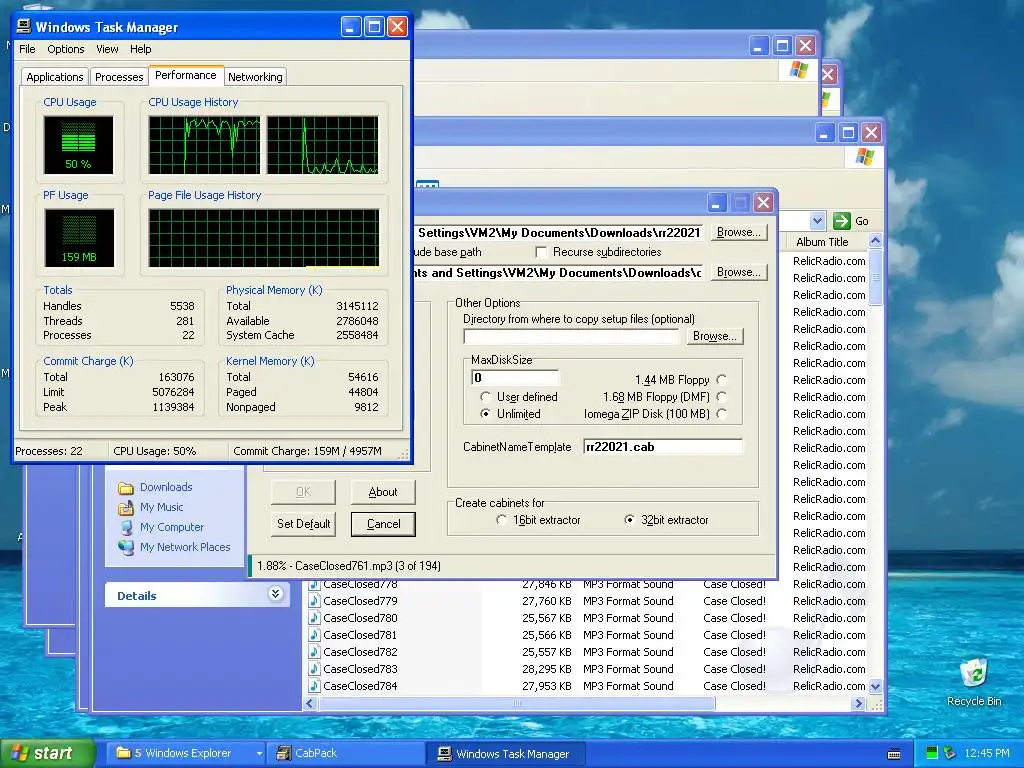
Task: Click the green Go arrow in Explorer
Action: 842,221
